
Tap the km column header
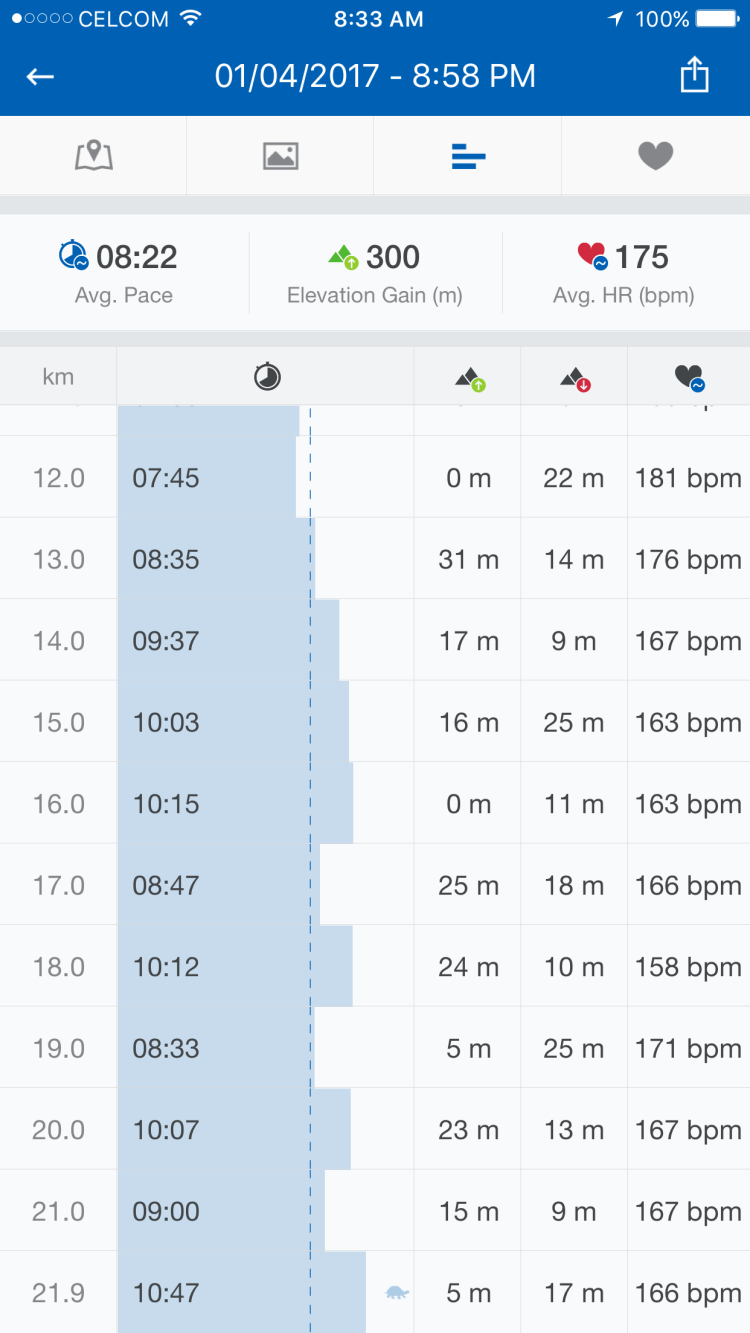click(x=58, y=377)
